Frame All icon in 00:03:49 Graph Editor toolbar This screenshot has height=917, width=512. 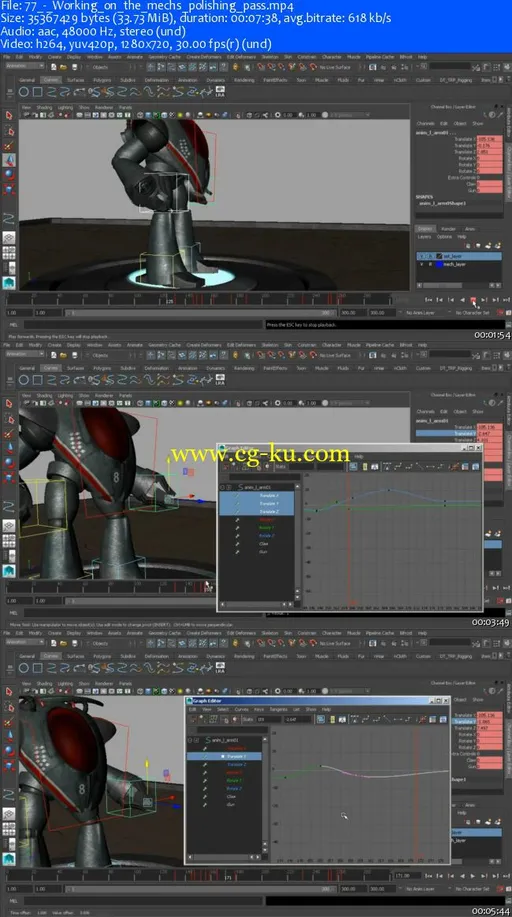(x=353, y=466)
